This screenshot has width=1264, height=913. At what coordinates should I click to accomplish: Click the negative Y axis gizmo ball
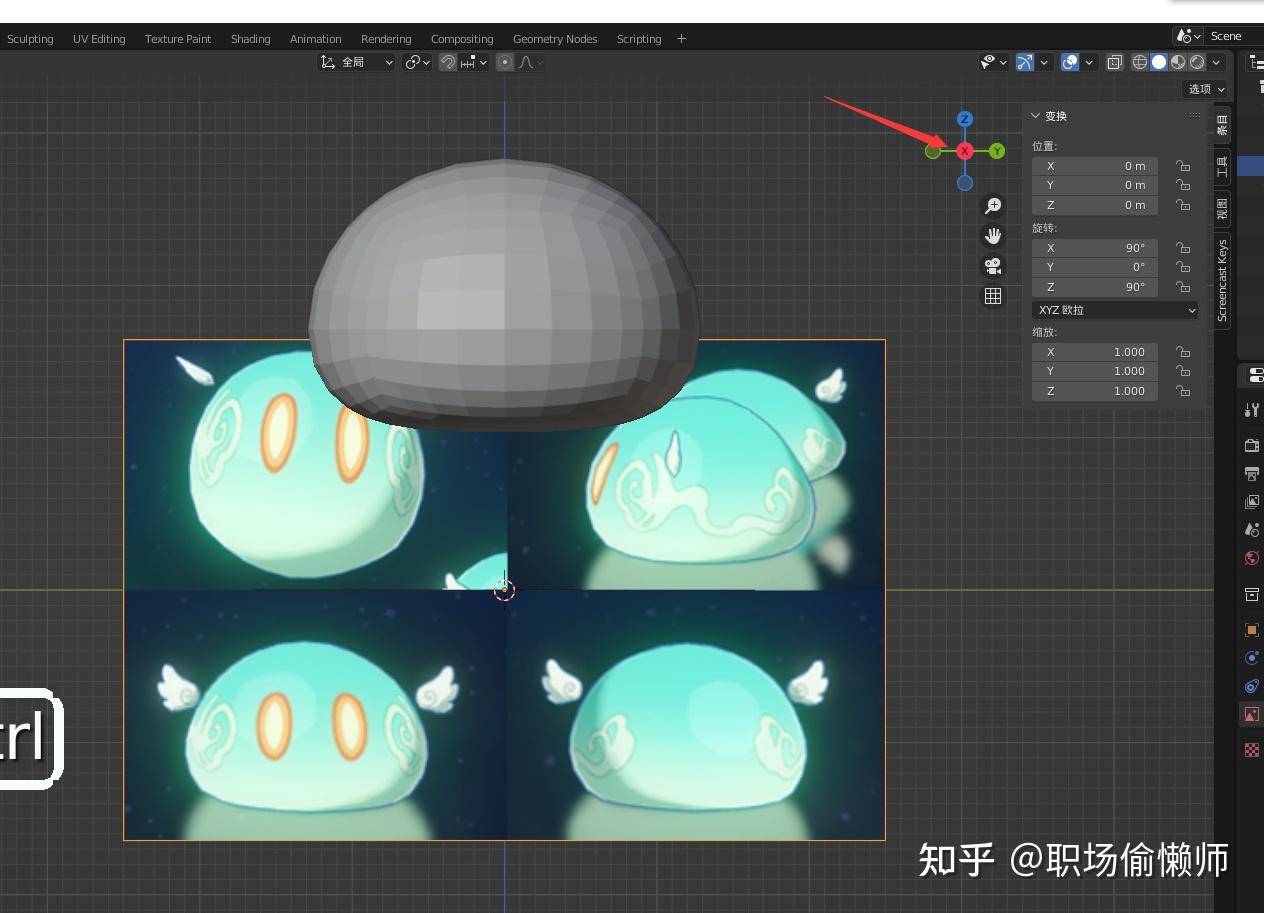tap(933, 151)
